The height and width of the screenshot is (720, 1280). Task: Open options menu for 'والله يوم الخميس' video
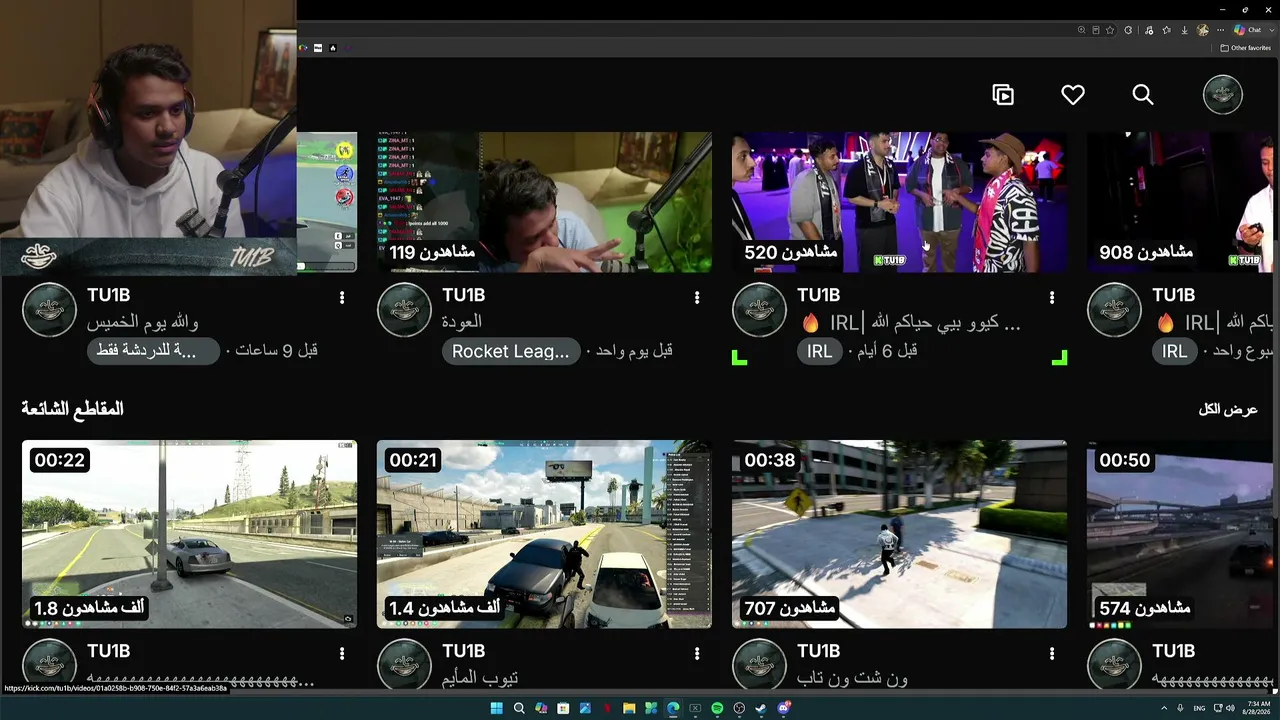click(342, 297)
